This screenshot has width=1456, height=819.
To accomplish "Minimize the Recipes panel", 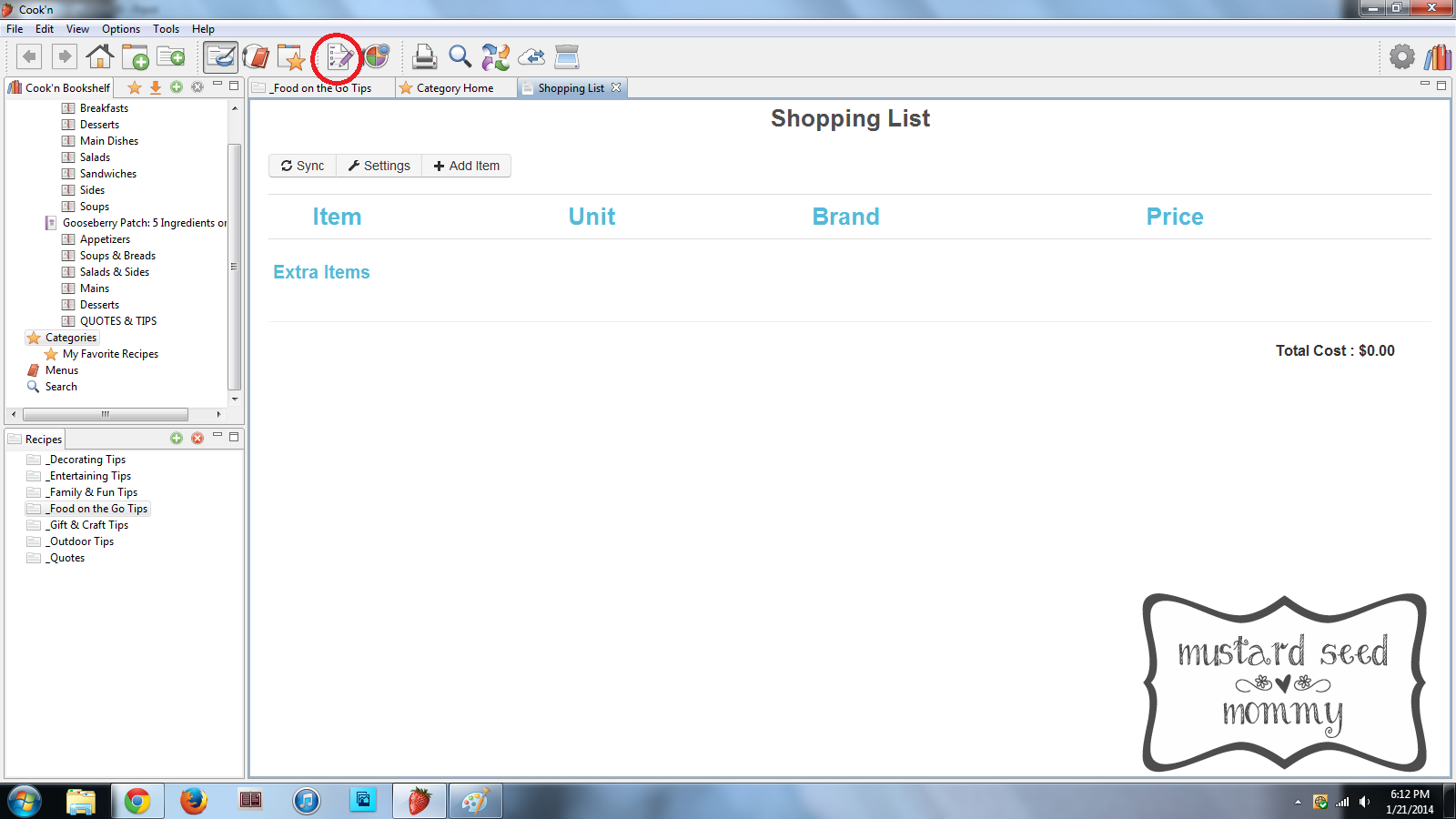I will pyautogui.click(x=217, y=436).
